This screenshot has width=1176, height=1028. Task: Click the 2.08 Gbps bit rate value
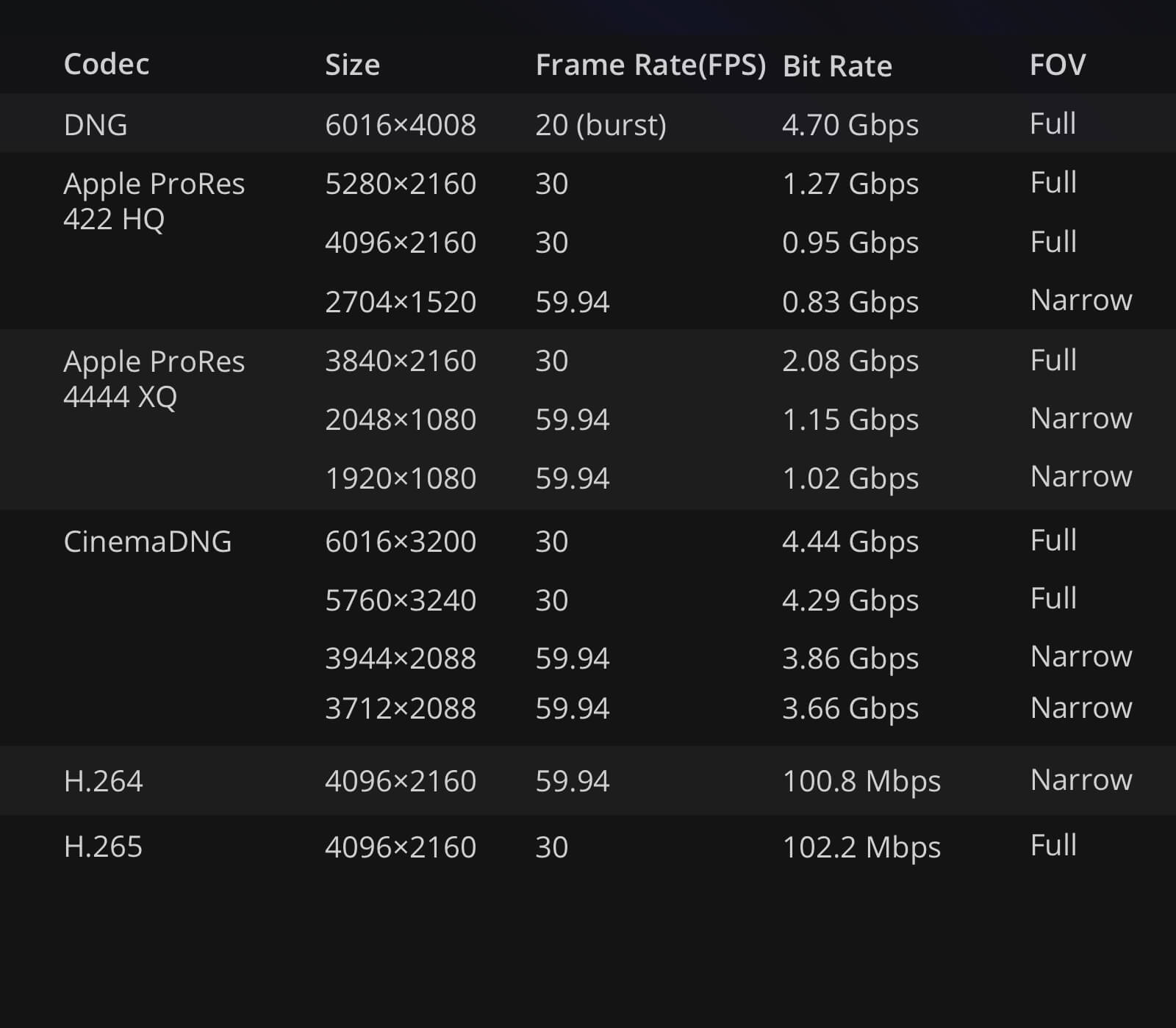click(850, 362)
